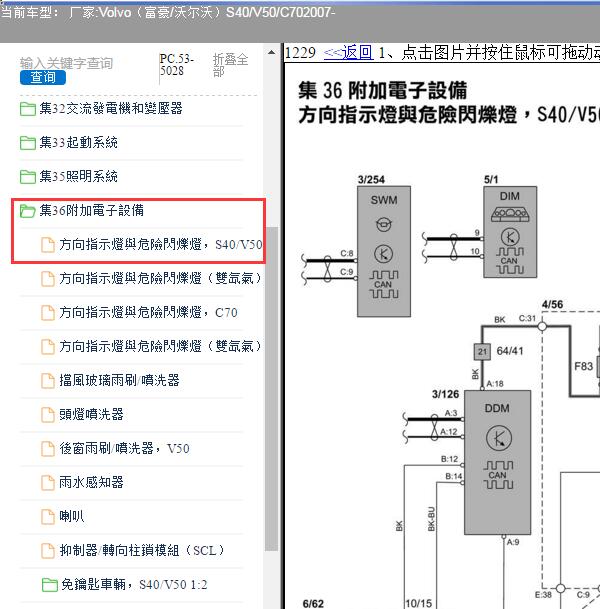Click the <<返回 back link

point(348,52)
